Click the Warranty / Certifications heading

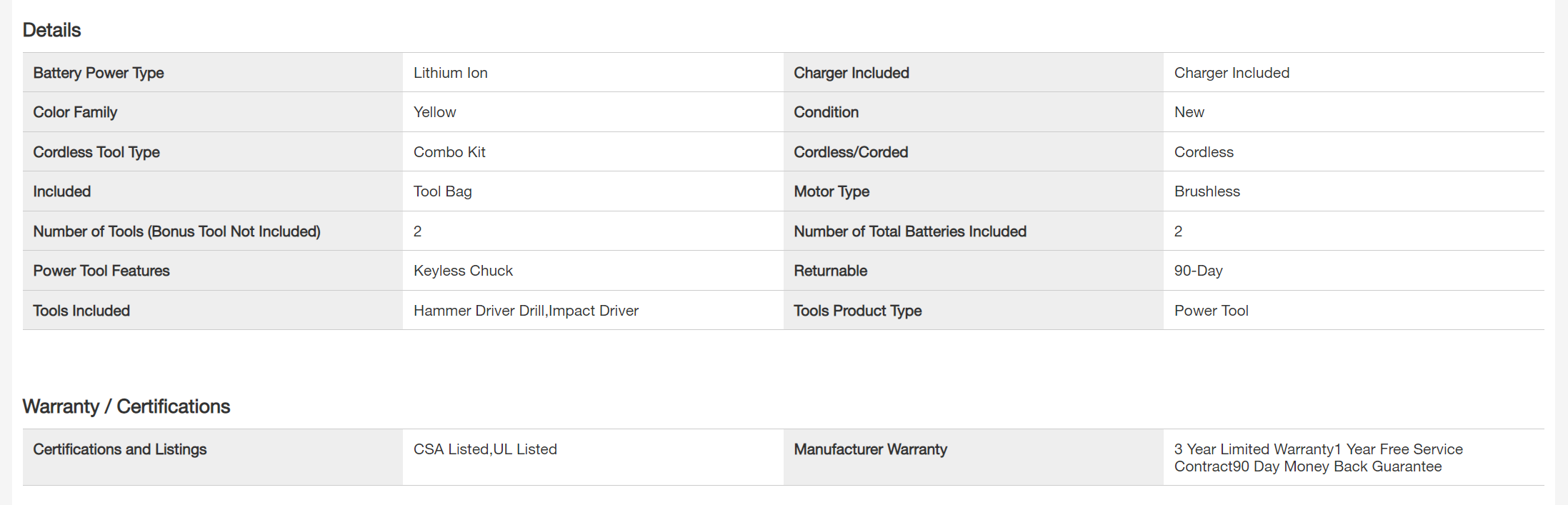126,406
